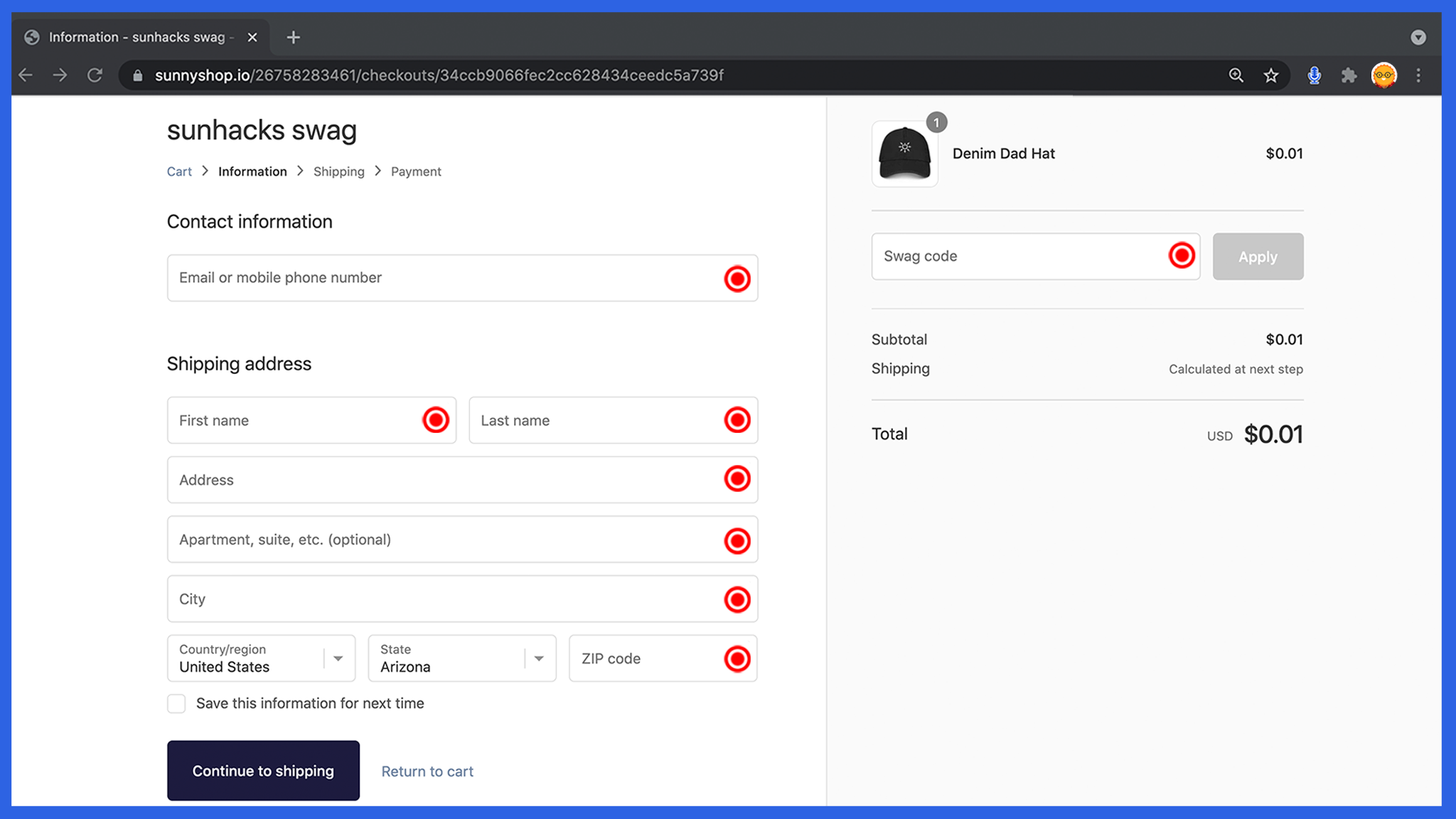Click Return to cart link
The image size is (1456, 819).
tap(427, 771)
